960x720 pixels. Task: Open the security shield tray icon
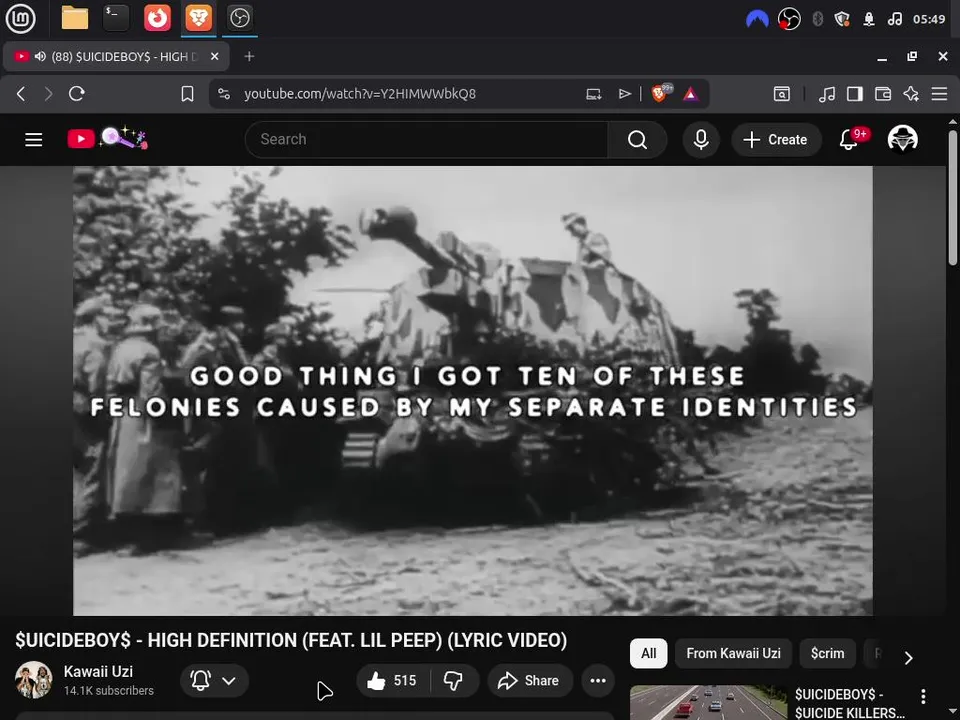click(x=842, y=19)
